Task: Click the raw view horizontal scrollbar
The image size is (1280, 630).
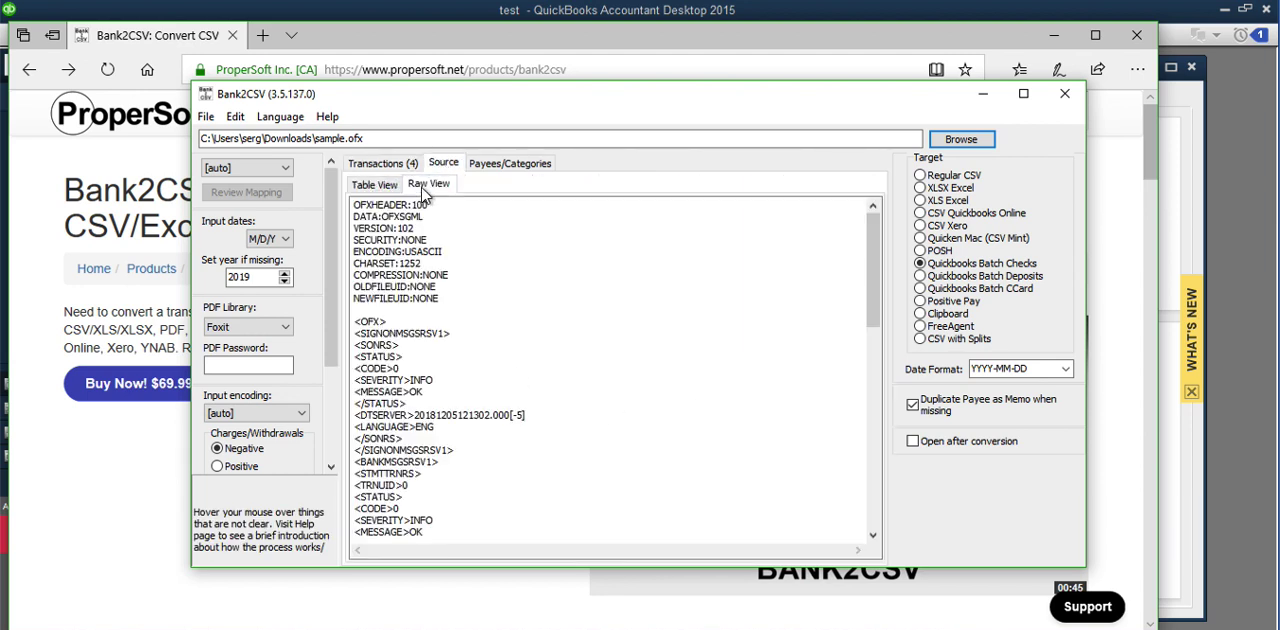Action: pos(607,550)
